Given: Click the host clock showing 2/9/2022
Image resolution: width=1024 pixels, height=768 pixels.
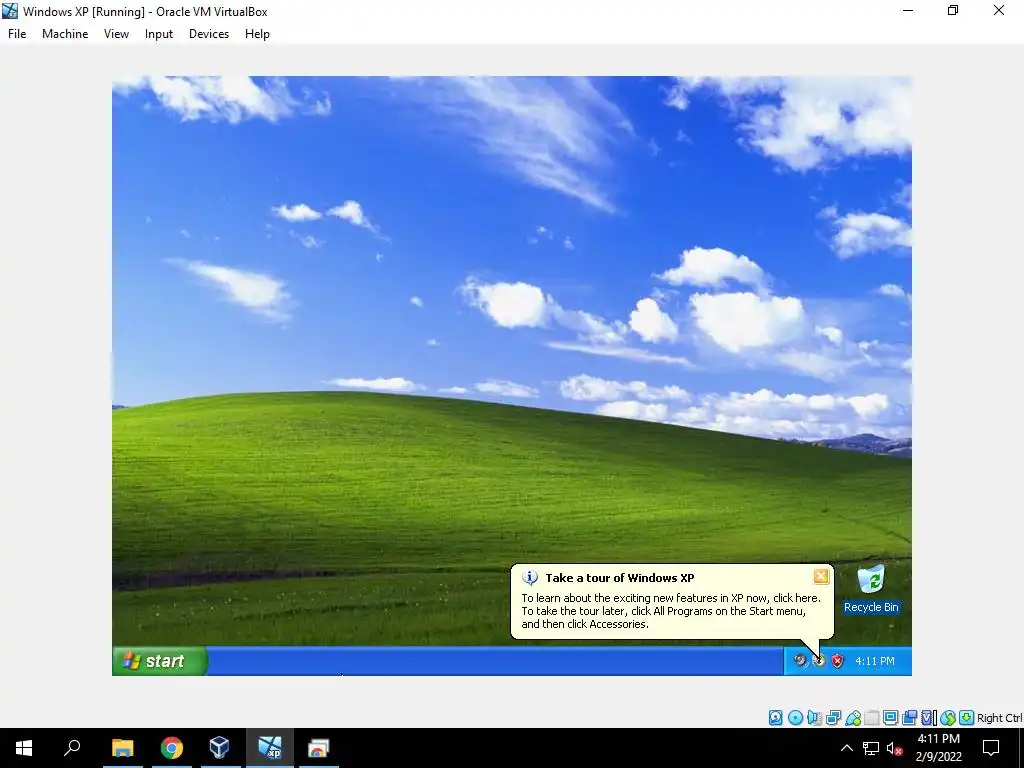Looking at the screenshot, I should coord(938,748).
